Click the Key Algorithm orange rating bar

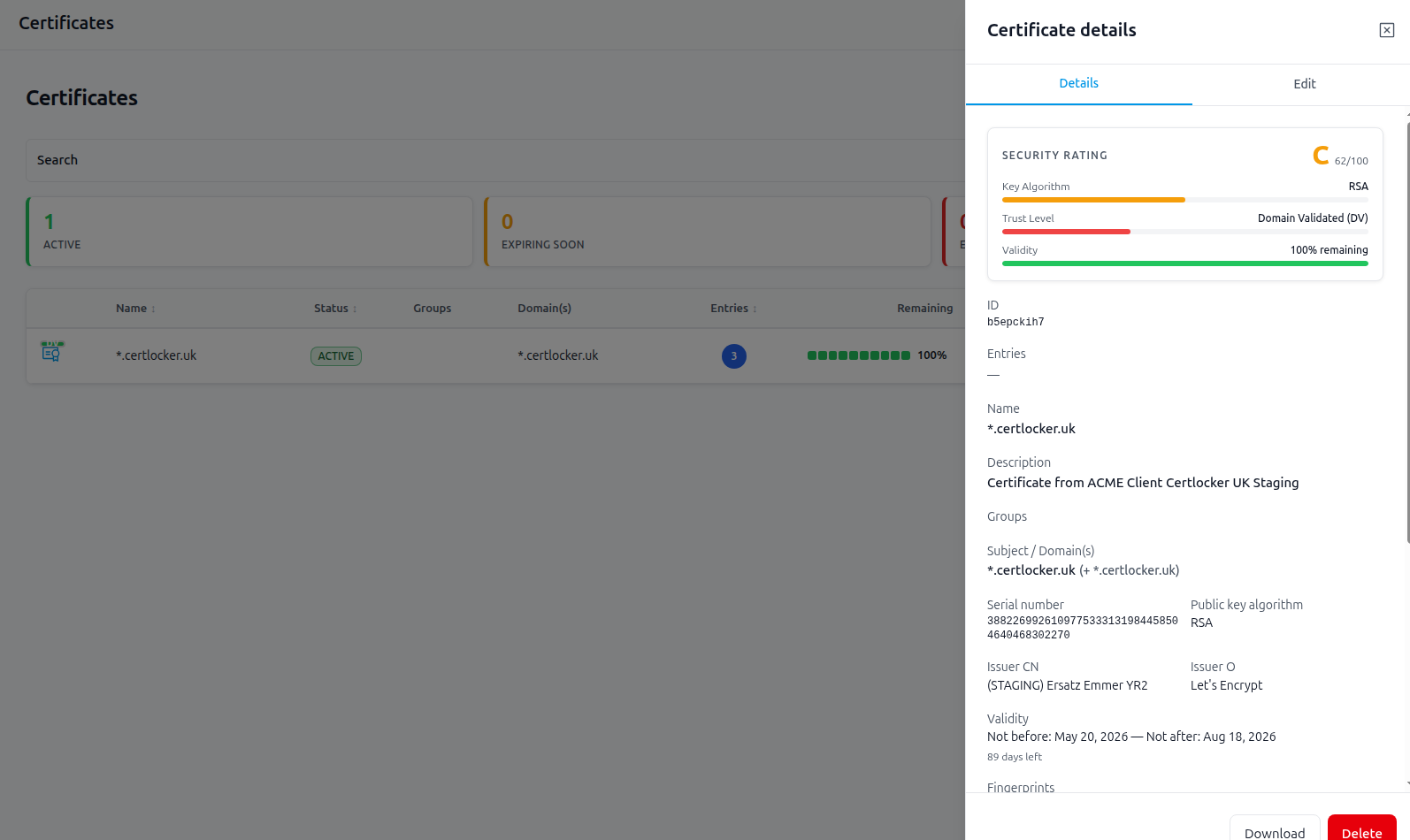[1093, 200]
